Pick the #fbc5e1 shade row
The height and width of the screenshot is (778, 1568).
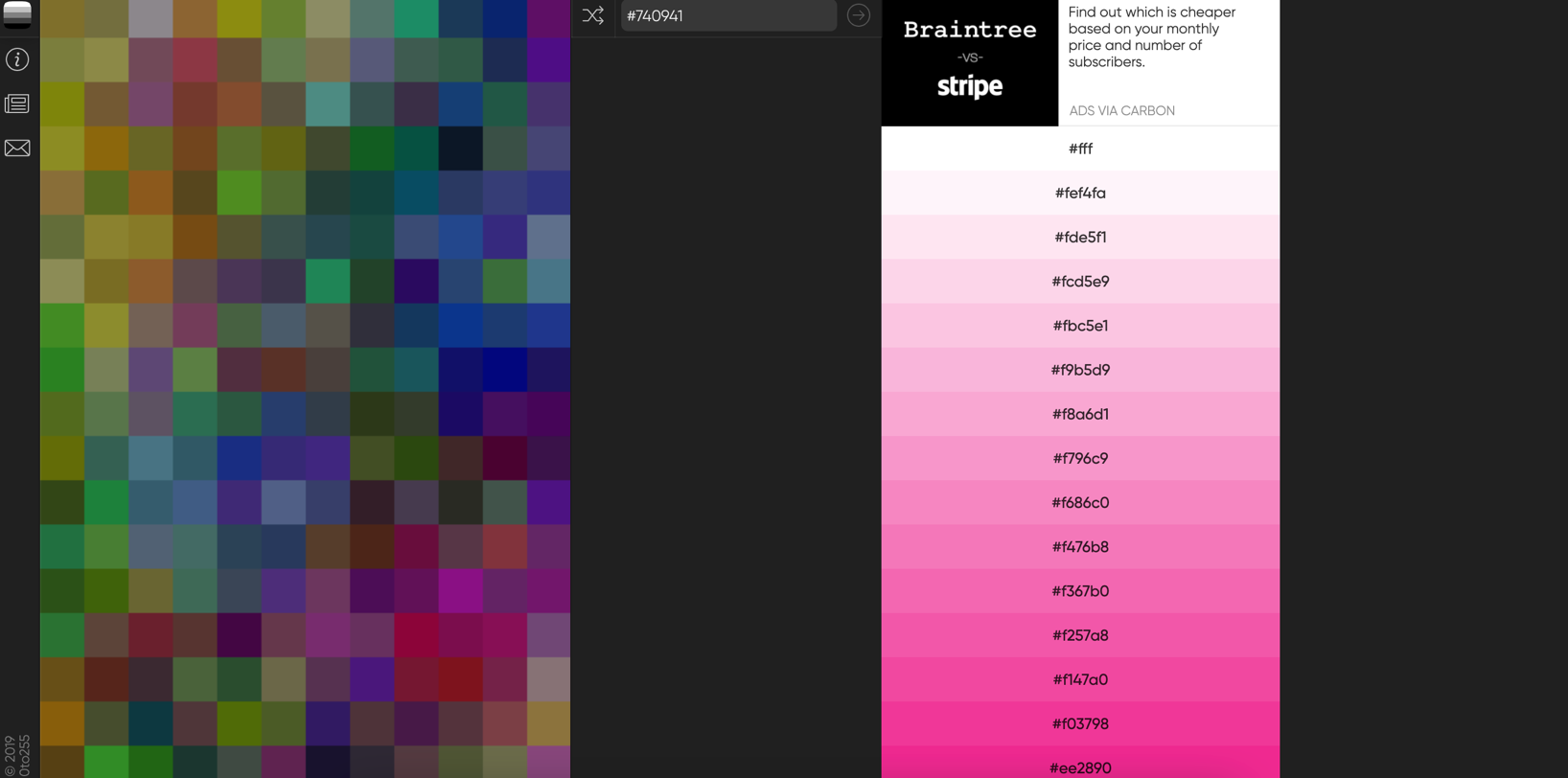point(1080,325)
